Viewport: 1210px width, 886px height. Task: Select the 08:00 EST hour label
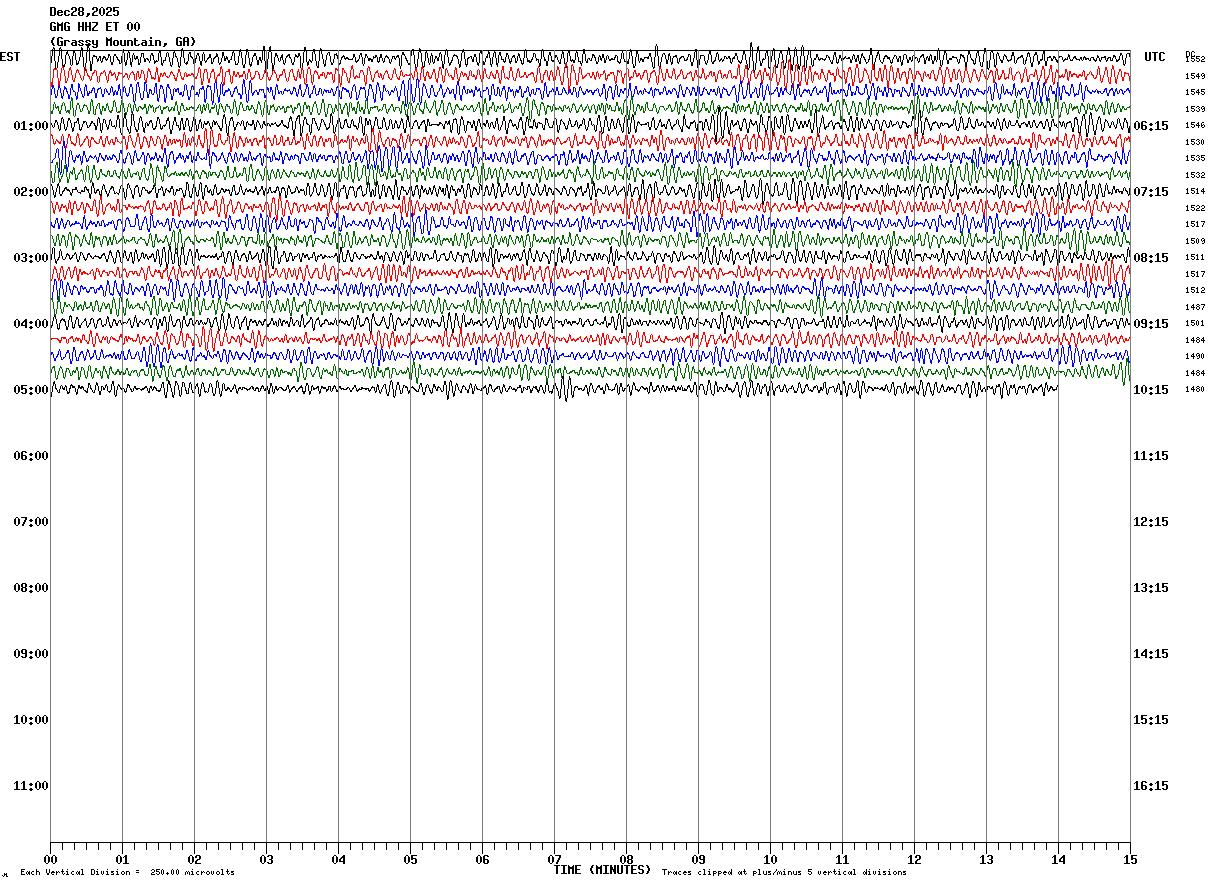[x=31, y=588]
